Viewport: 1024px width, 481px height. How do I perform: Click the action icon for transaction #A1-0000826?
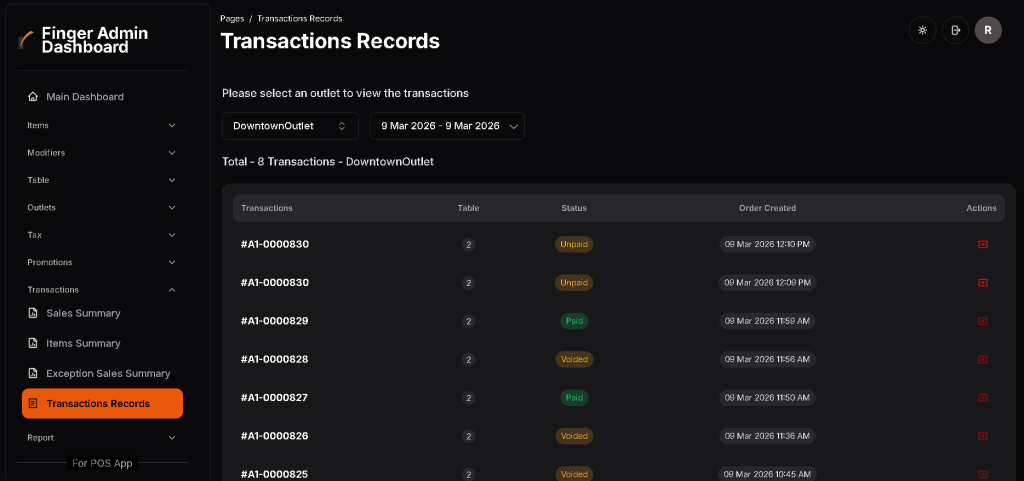coord(982,436)
